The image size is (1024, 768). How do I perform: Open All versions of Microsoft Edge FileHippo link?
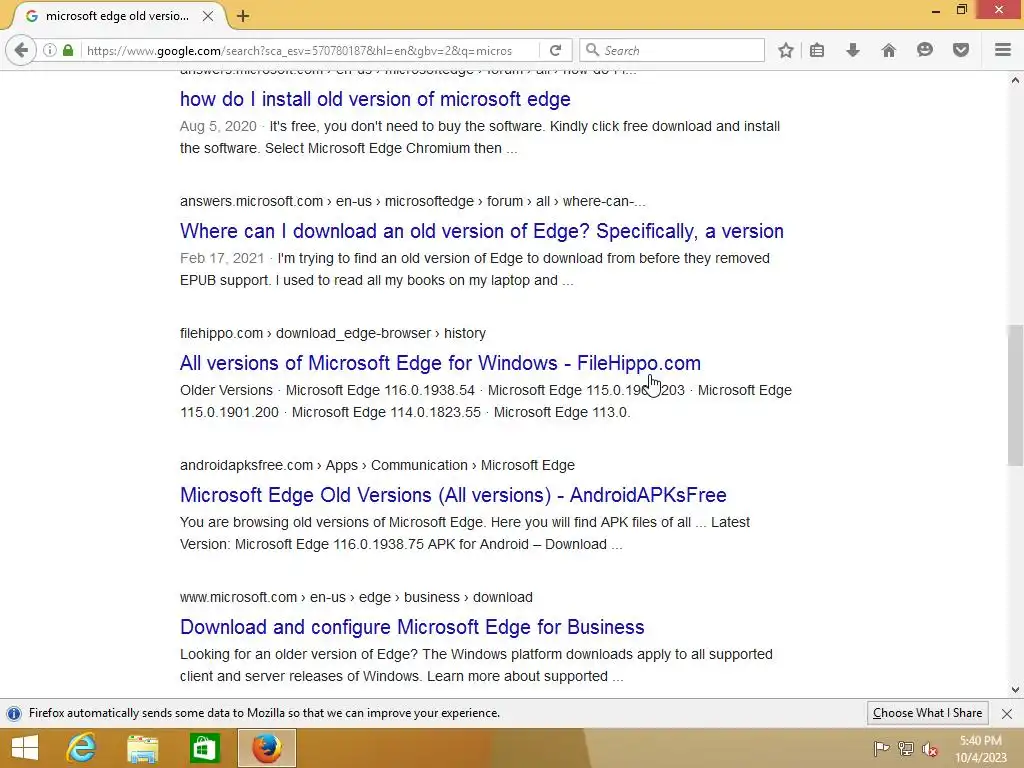pos(440,363)
